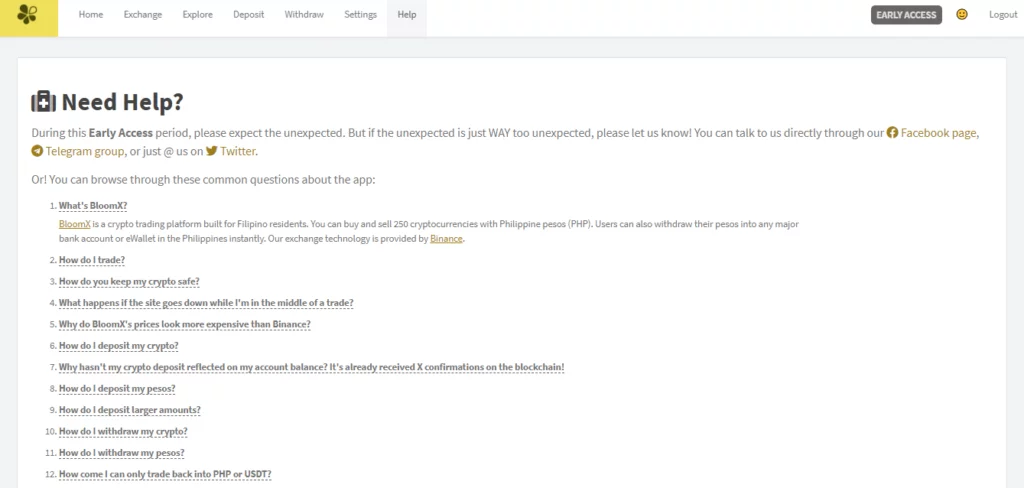Viewport: 1024px width, 488px height.
Task: Click the bold "Early Access" text in paragraph
Action: coord(121,133)
